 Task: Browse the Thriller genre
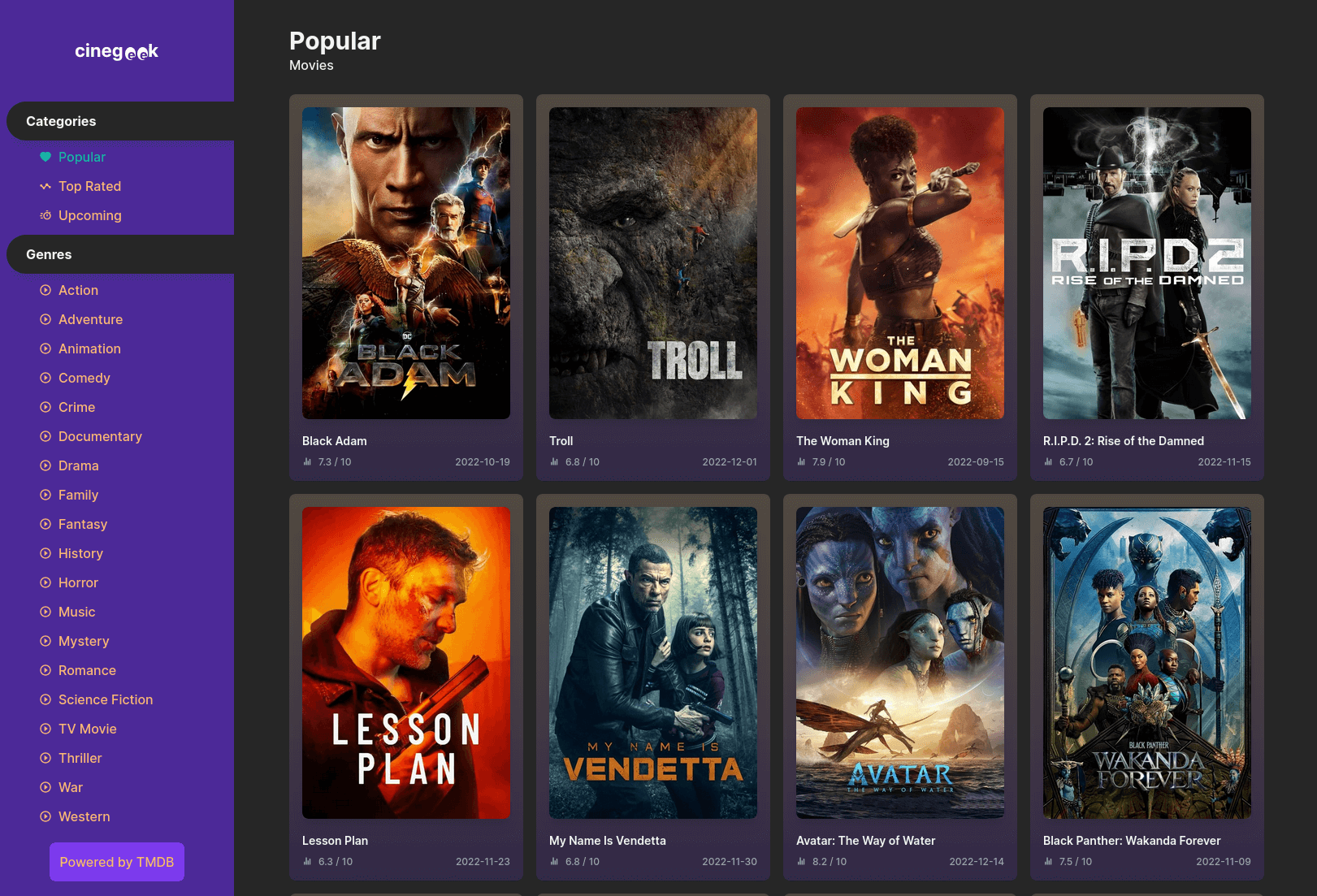[x=80, y=758]
